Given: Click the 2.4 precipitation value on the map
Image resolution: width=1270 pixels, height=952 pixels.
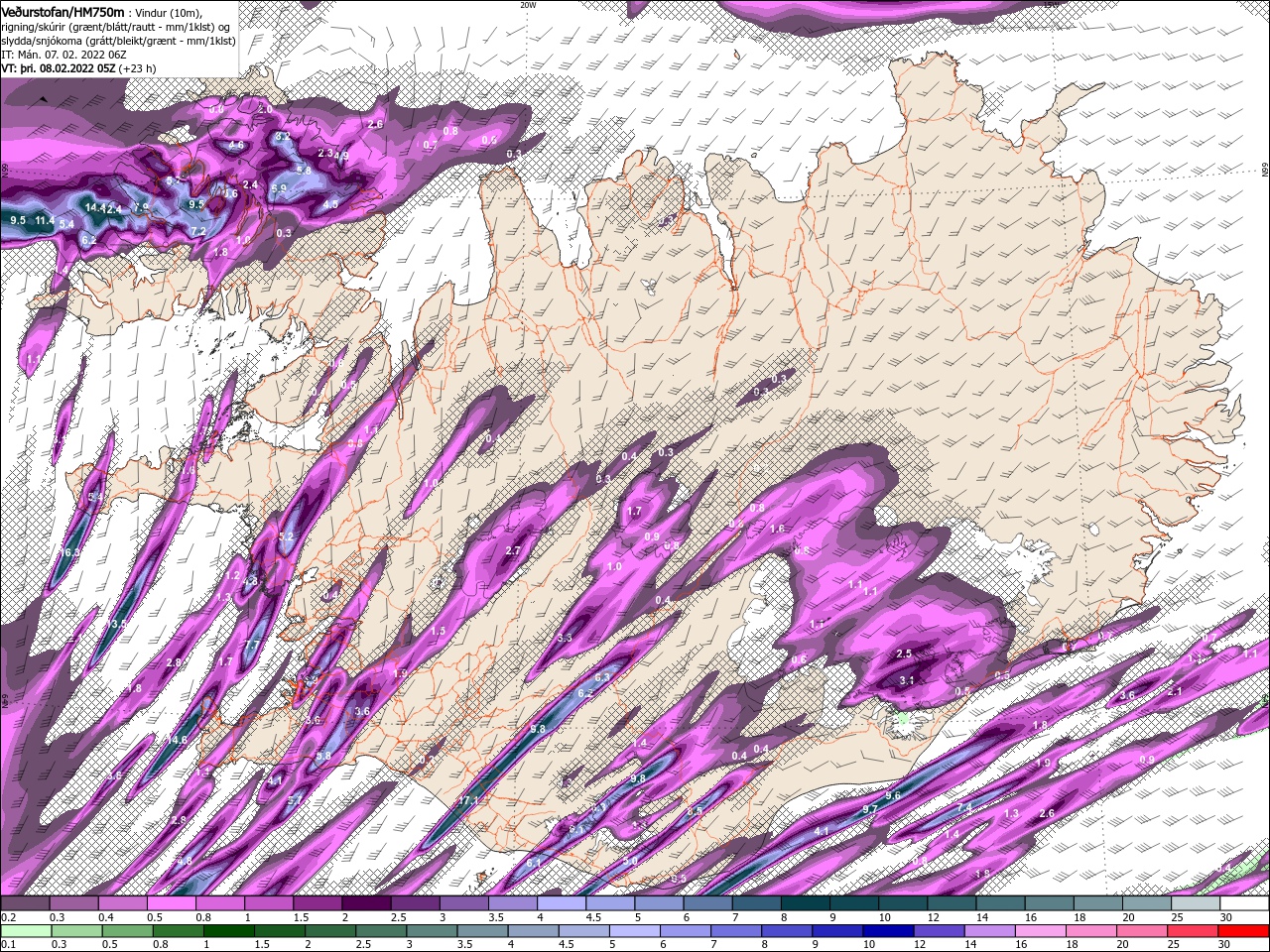Looking at the screenshot, I should coord(251,184).
